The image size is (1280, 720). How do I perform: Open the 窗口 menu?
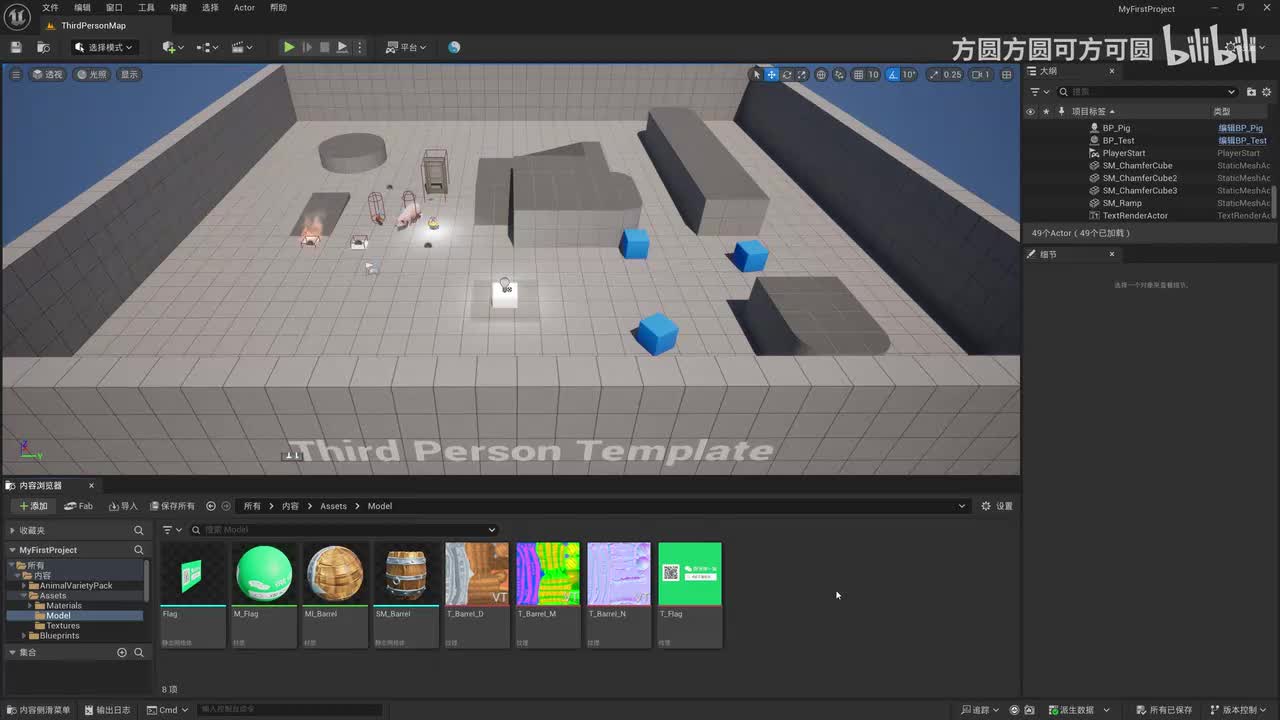[x=114, y=8]
